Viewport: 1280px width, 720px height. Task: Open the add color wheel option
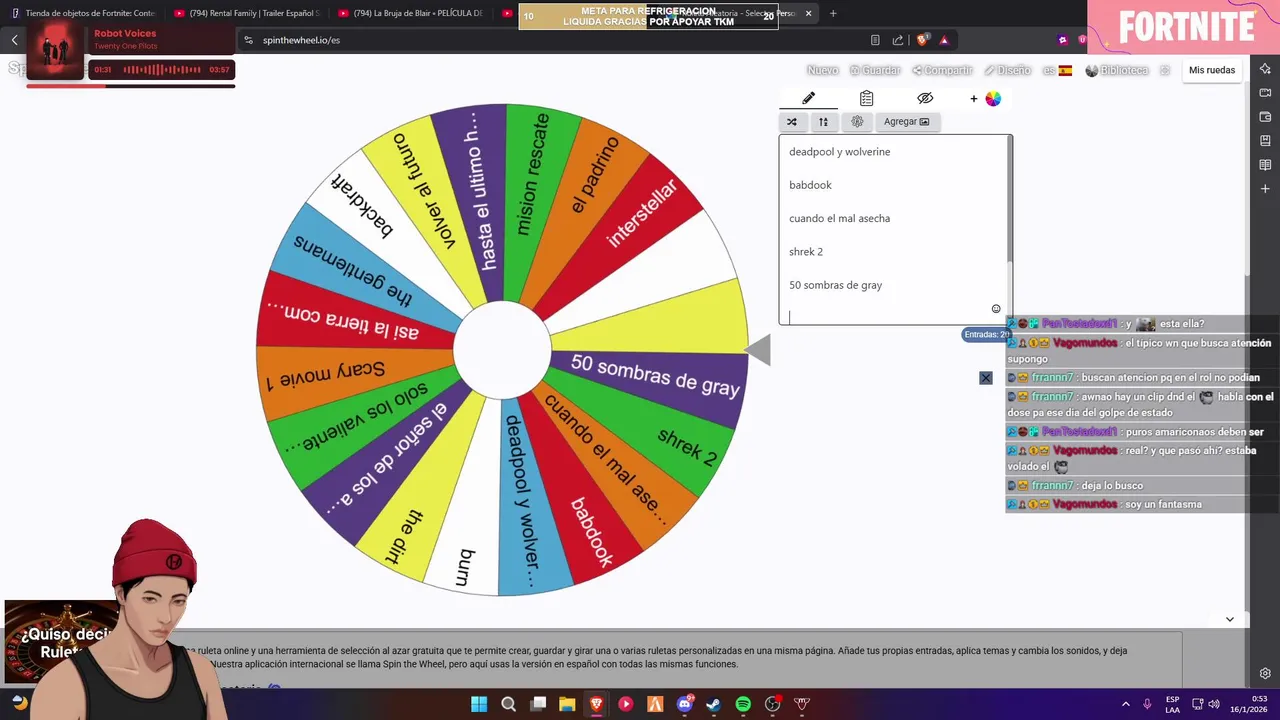[985, 98]
